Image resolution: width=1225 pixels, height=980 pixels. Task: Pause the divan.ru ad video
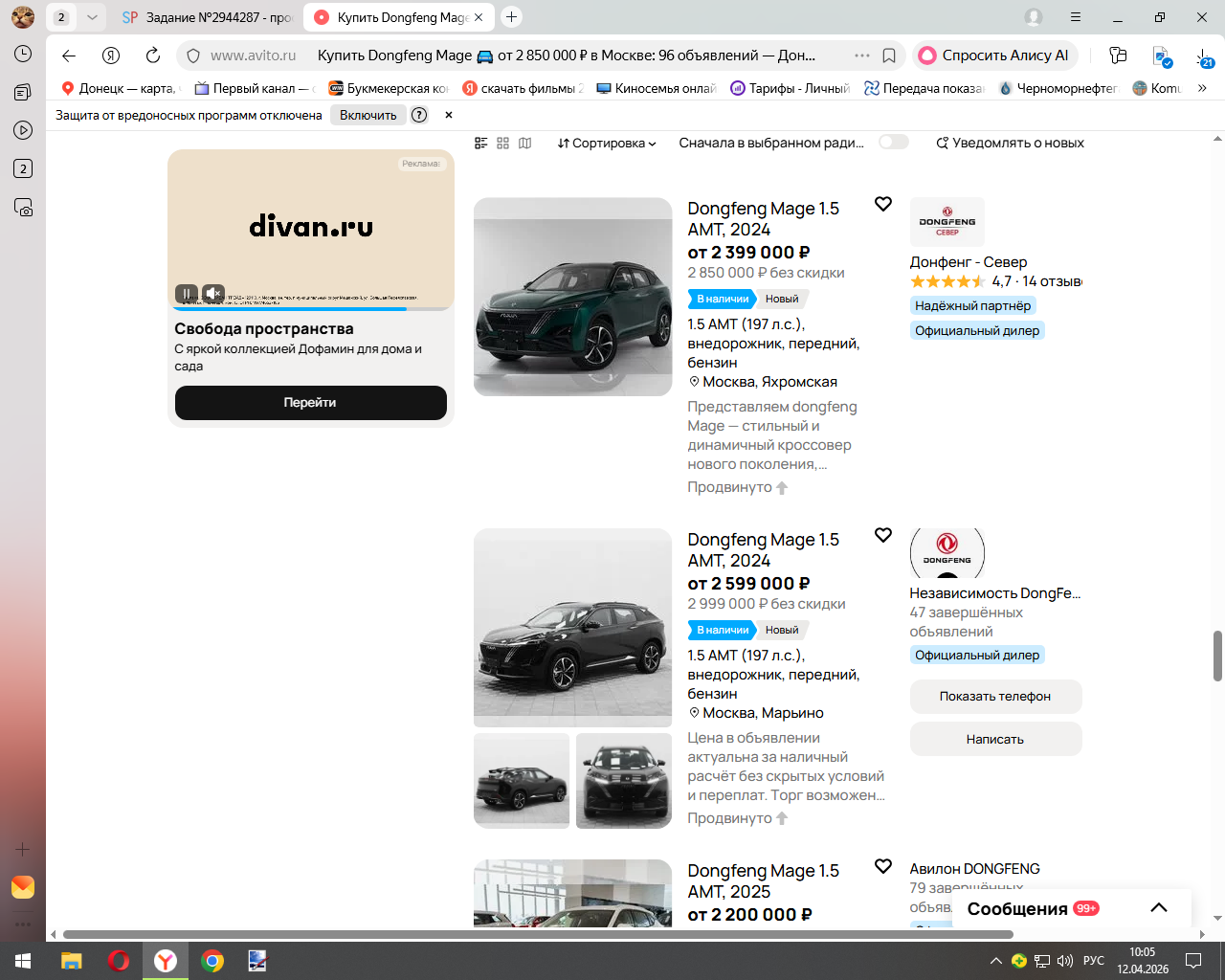pos(187,293)
